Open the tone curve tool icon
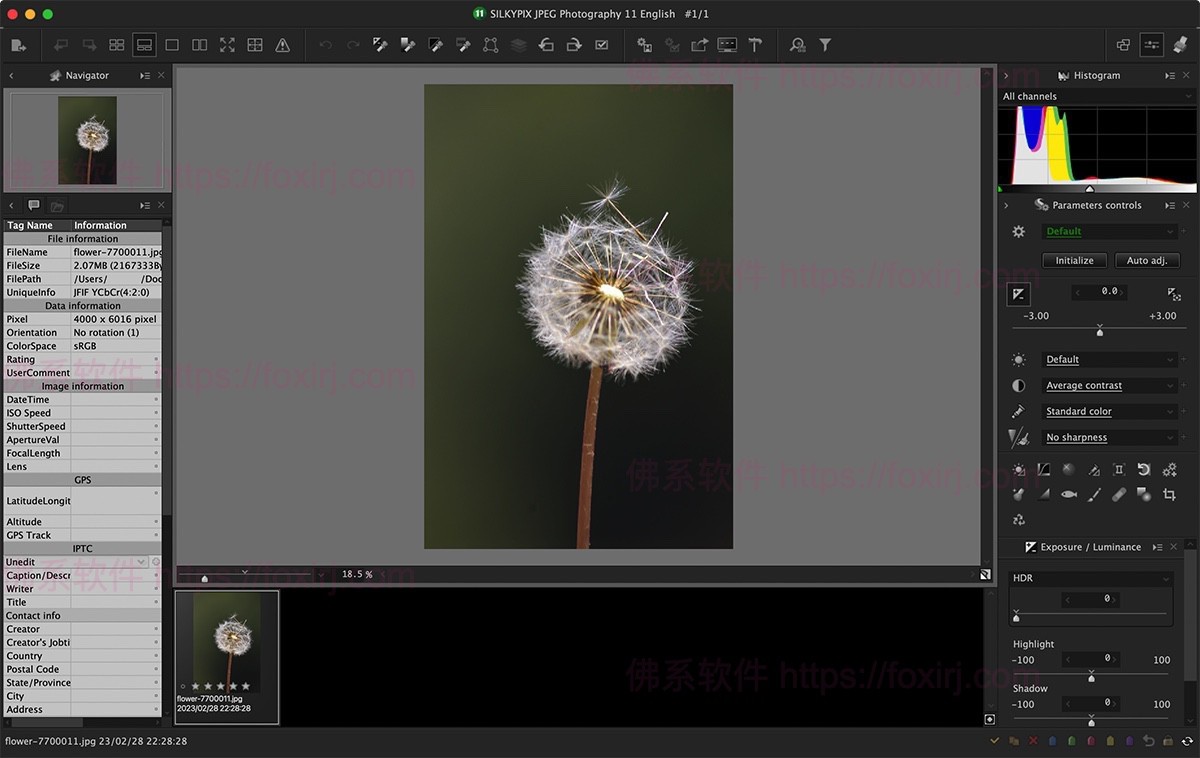Screen dimensions: 1200x758 click(x=1043, y=469)
